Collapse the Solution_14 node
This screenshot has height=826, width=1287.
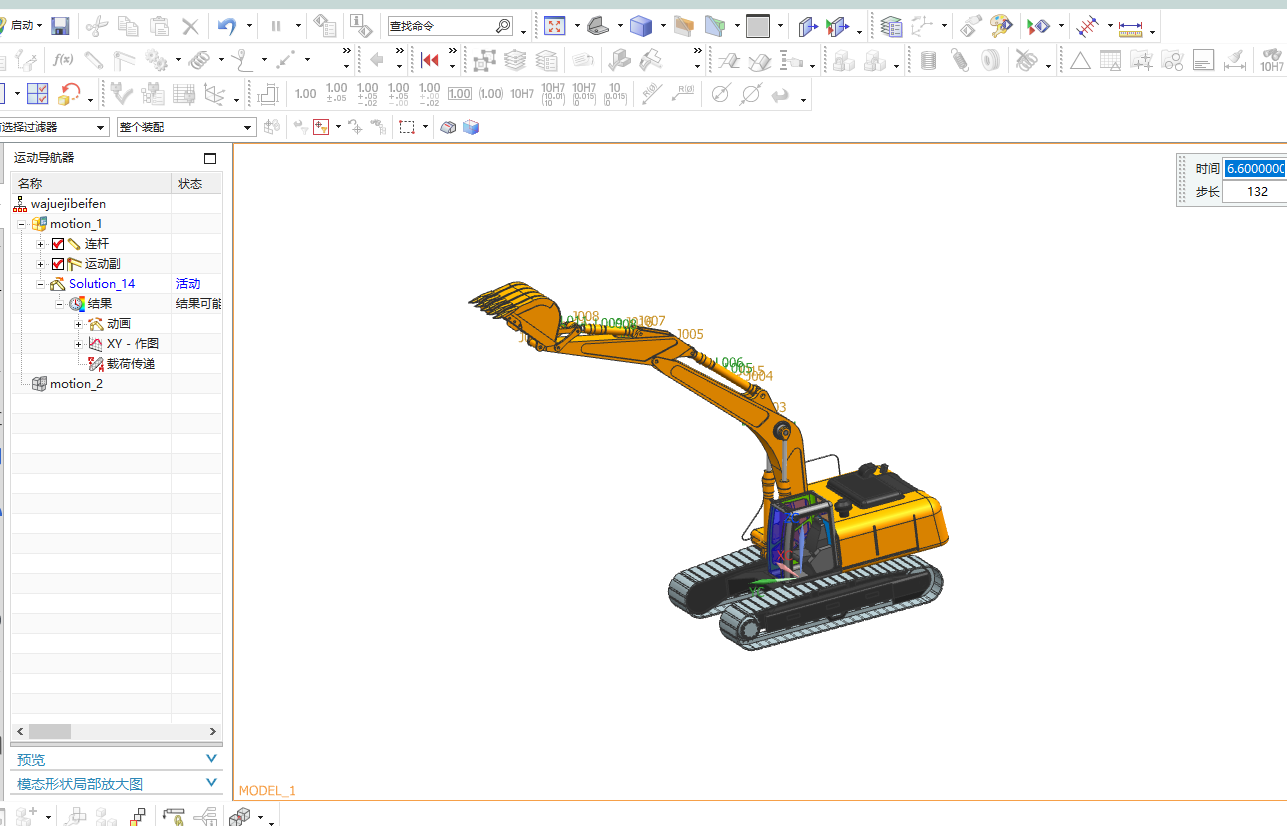[41, 284]
